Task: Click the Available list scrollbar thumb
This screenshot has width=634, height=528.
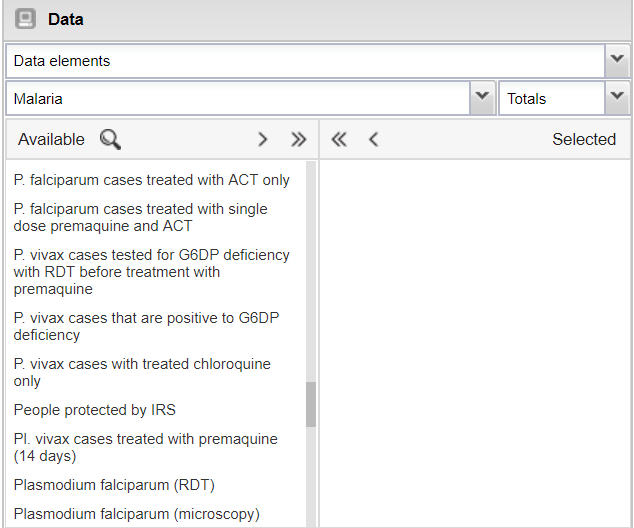Action: point(310,403)
